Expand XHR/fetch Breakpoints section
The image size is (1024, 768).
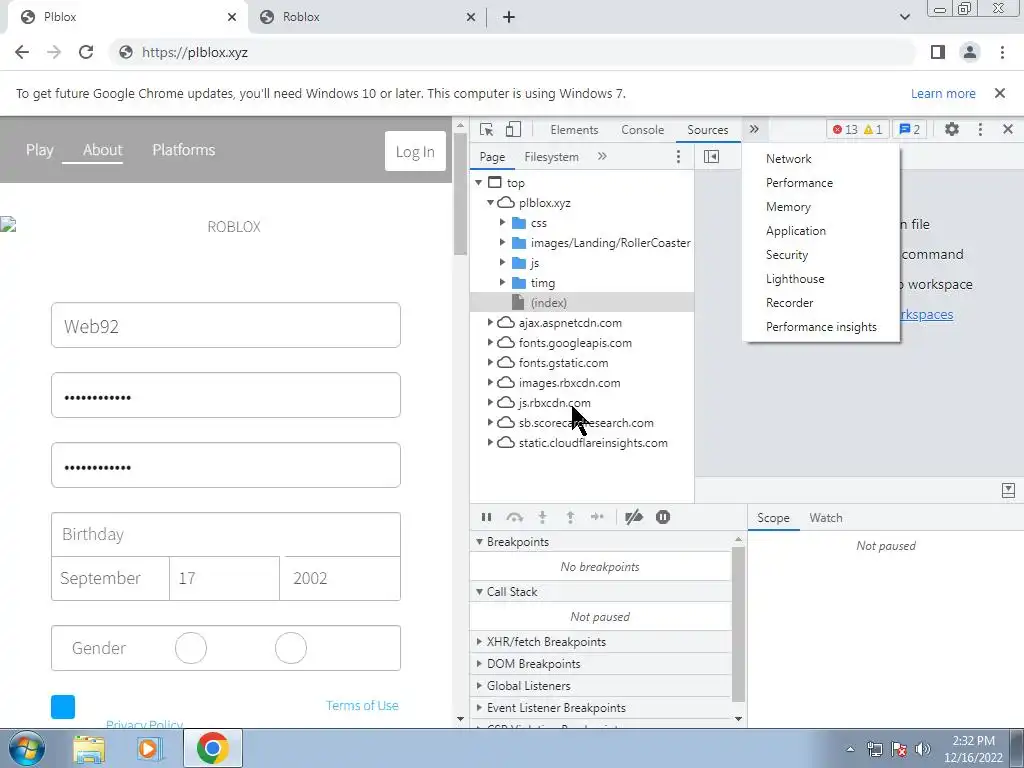tap(479, 642)
